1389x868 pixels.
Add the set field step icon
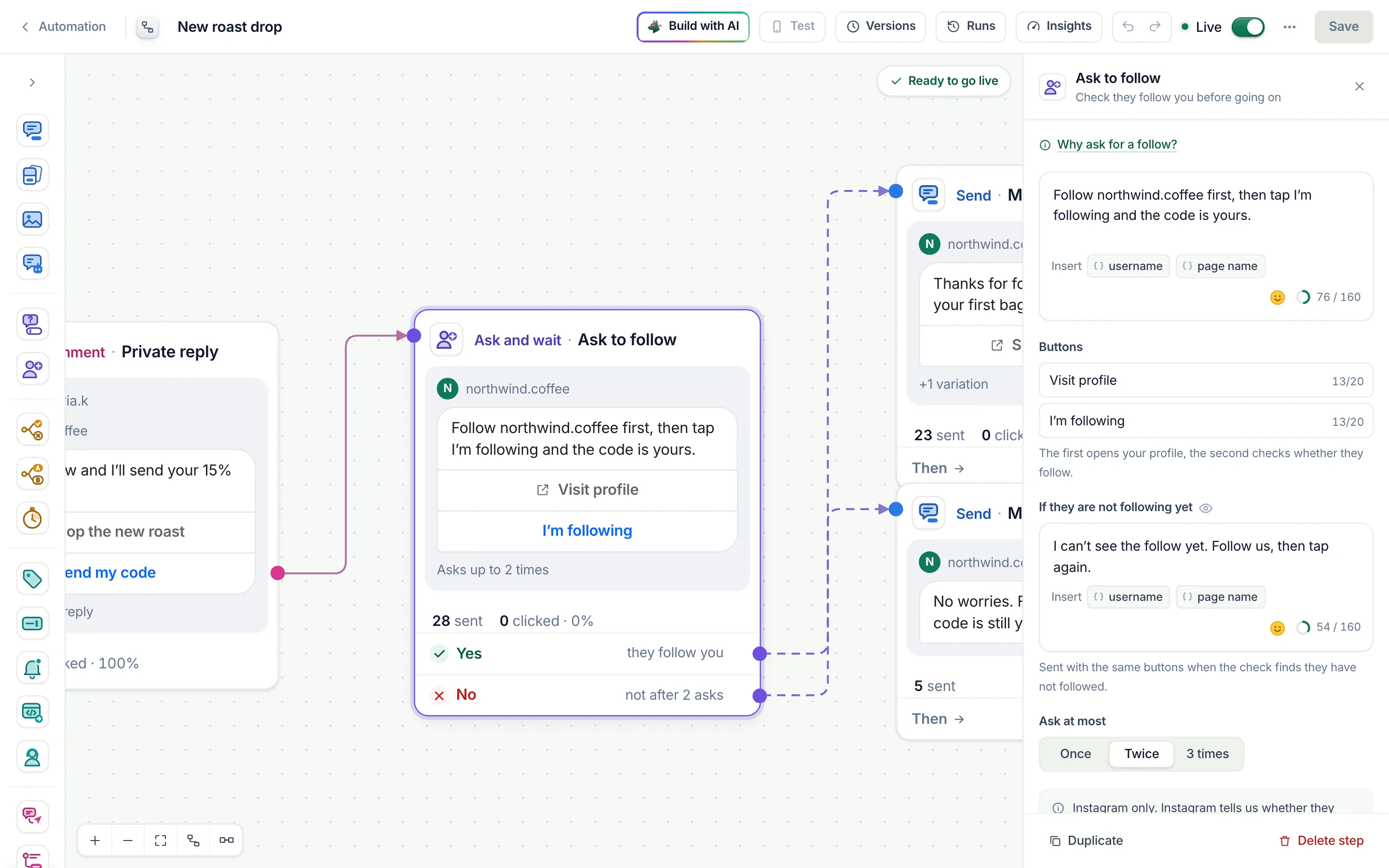(32, 624)
